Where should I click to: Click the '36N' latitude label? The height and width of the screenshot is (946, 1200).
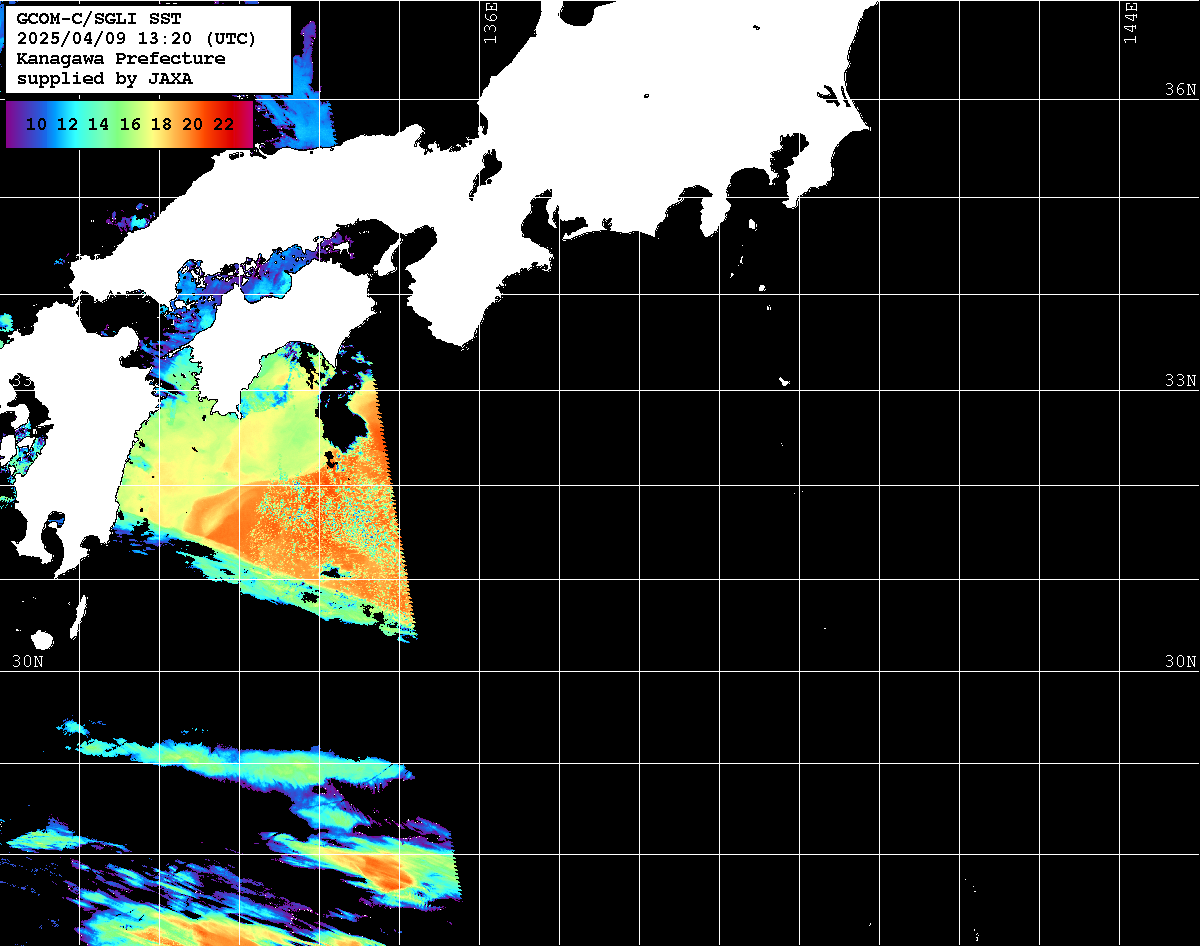click(x=1181, y=90)
